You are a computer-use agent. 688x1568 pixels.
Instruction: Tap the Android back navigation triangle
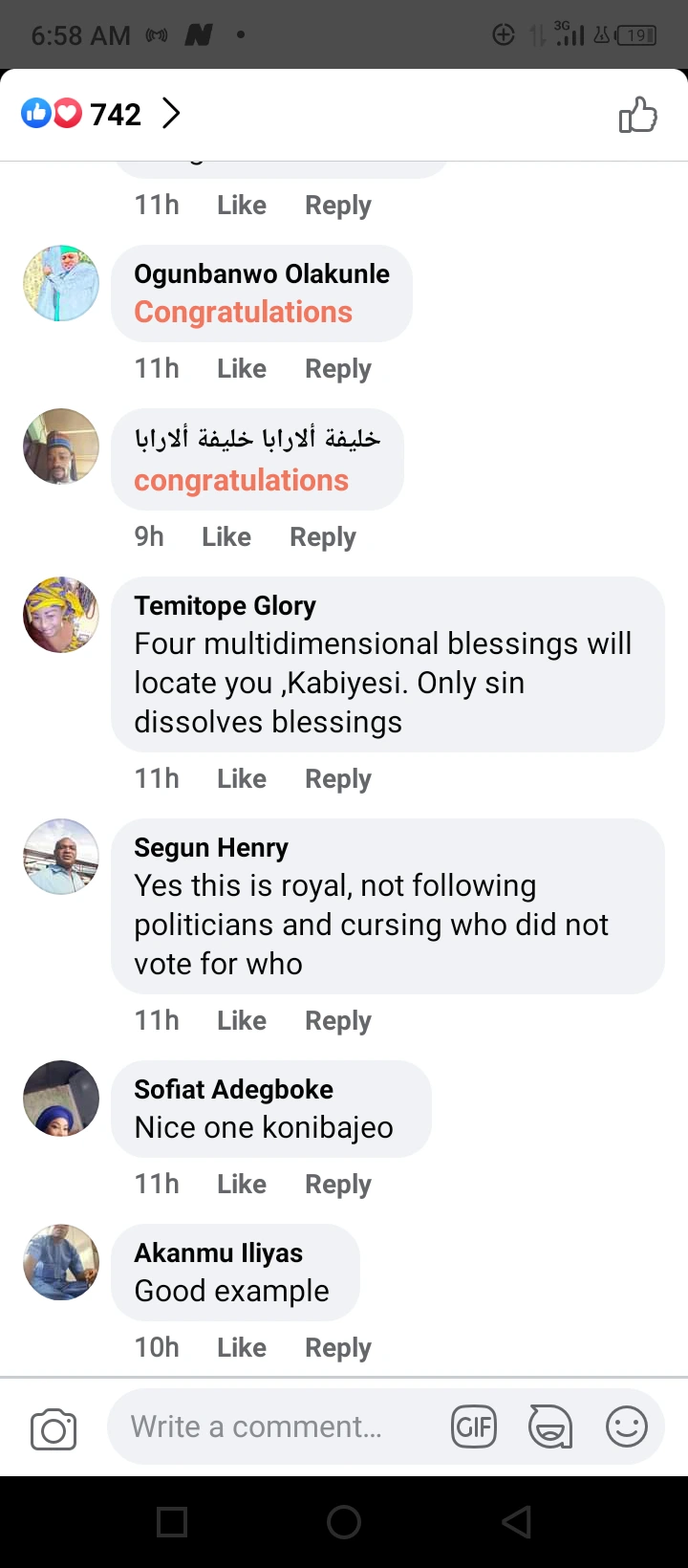coord(516,1522)
